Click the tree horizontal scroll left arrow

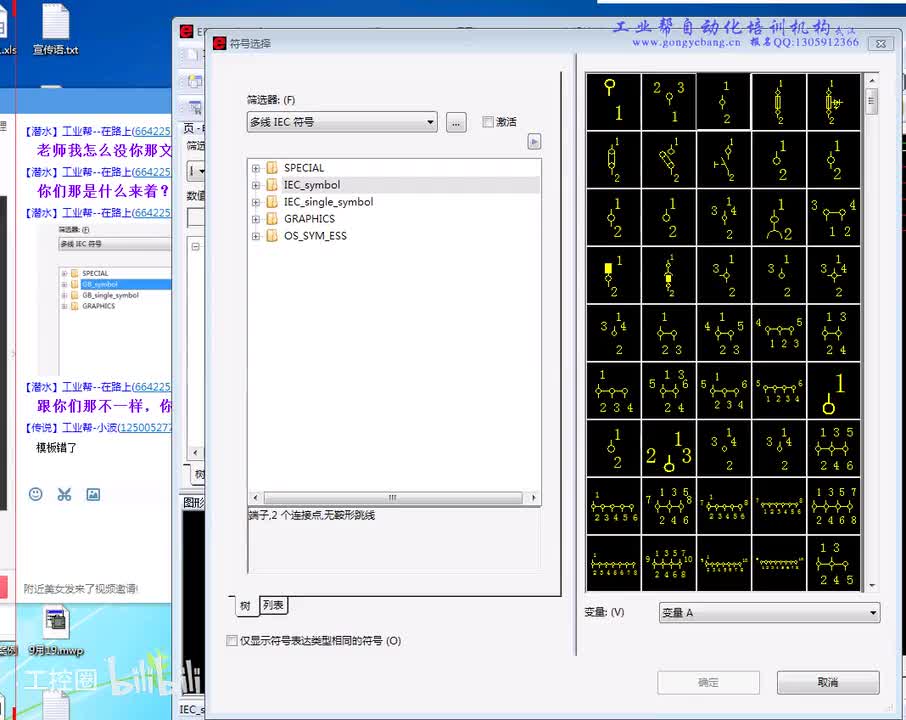coord(255,498)
